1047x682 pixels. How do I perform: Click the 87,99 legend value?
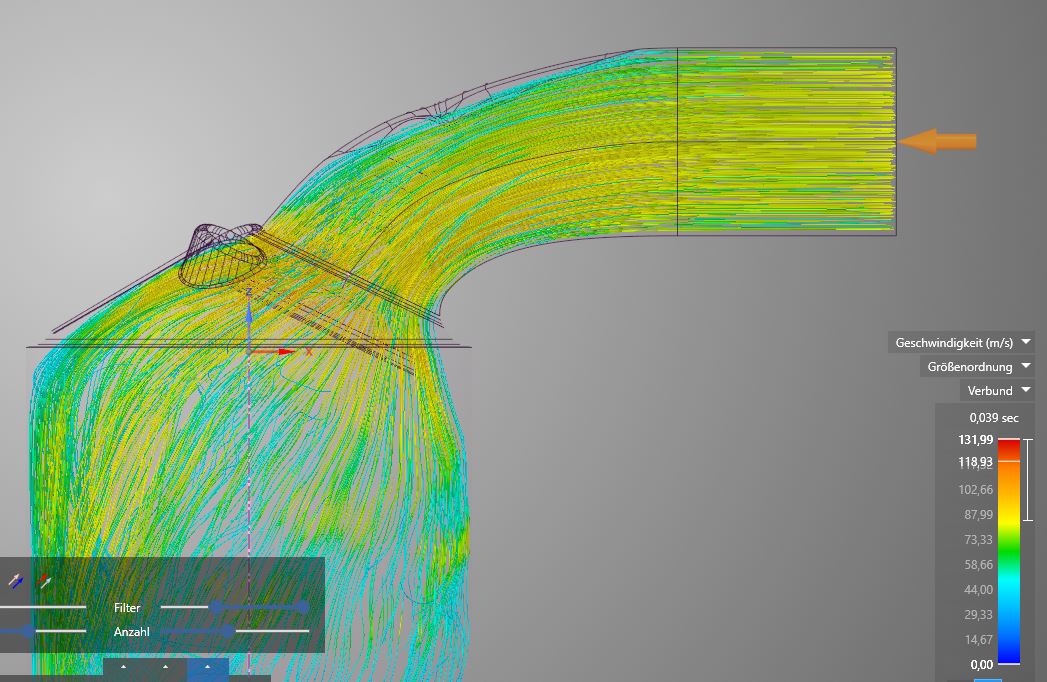tap(978, 514)
